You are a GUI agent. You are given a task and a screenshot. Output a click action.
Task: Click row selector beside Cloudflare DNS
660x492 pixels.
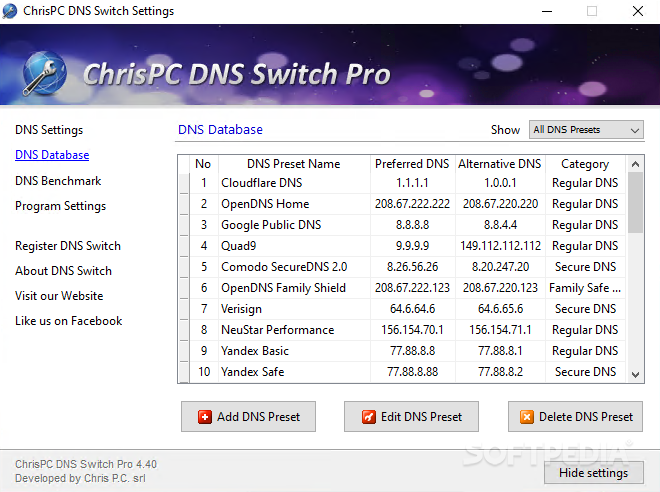184,183
